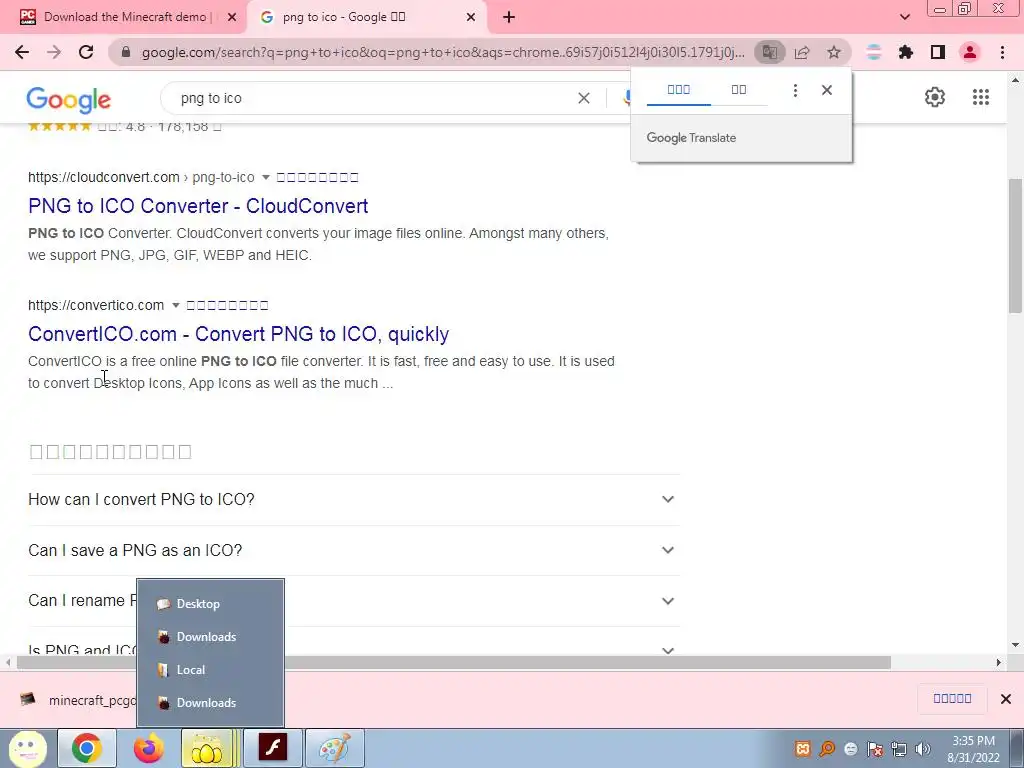Image resolution: width=1024 pixels, height=768 pixels.
Task: Open a new tab with the plus button
Action: click(509, 18)
